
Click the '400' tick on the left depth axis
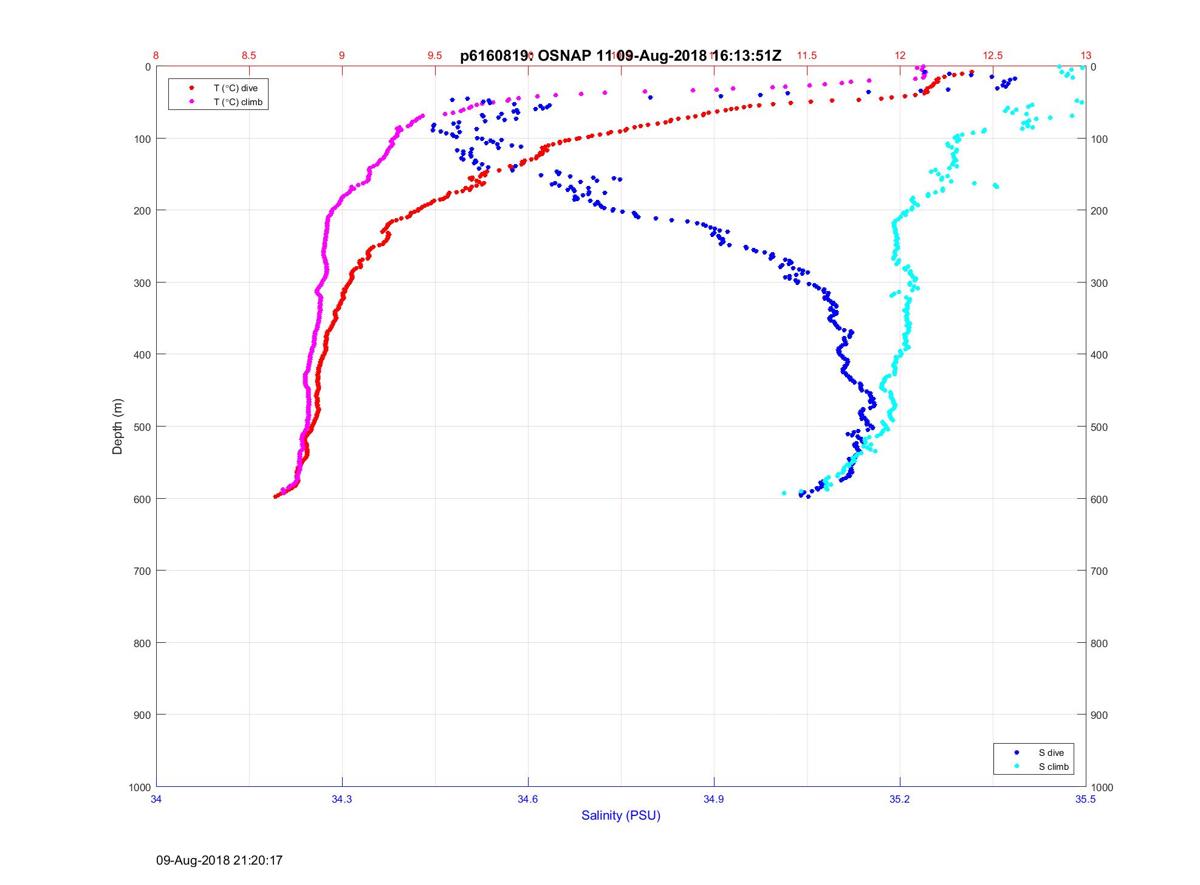[141, 355]
